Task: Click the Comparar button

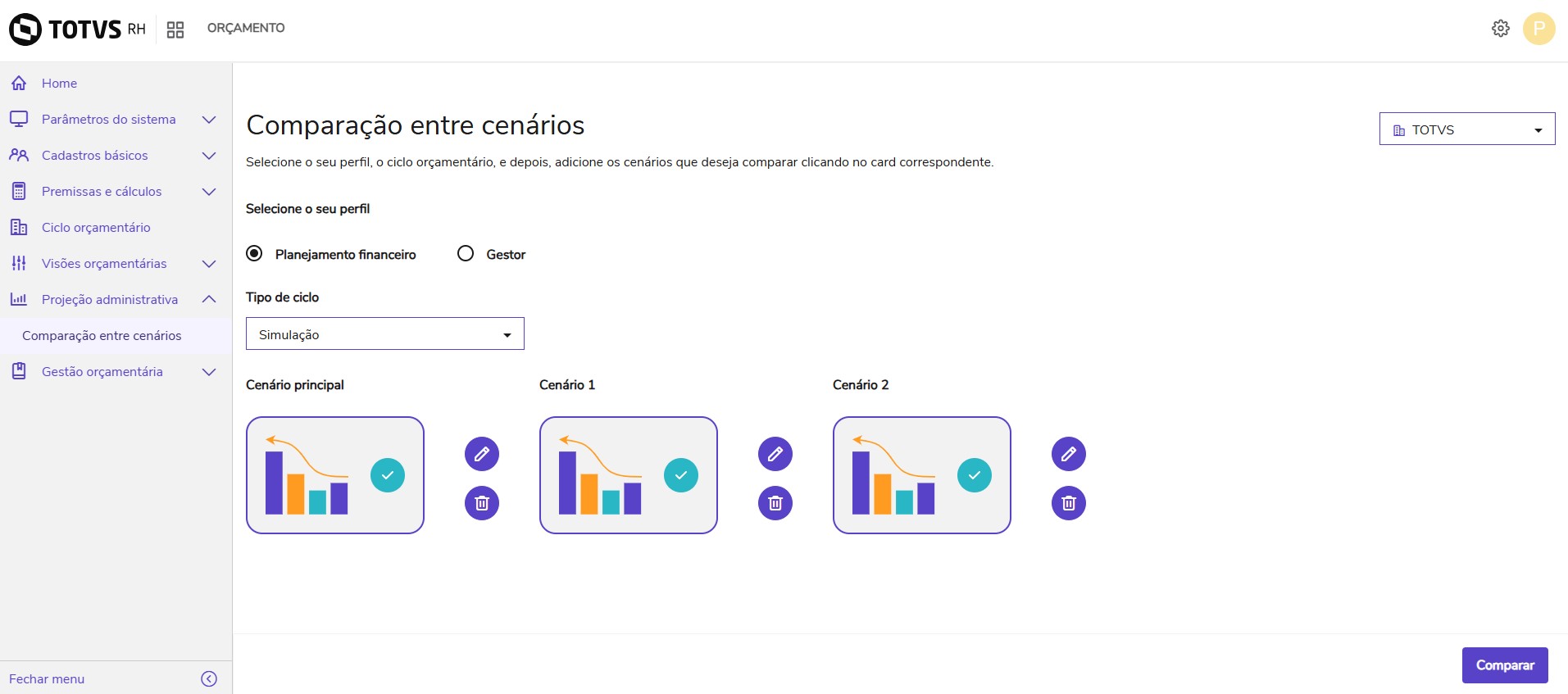Action: [1504, 665]
